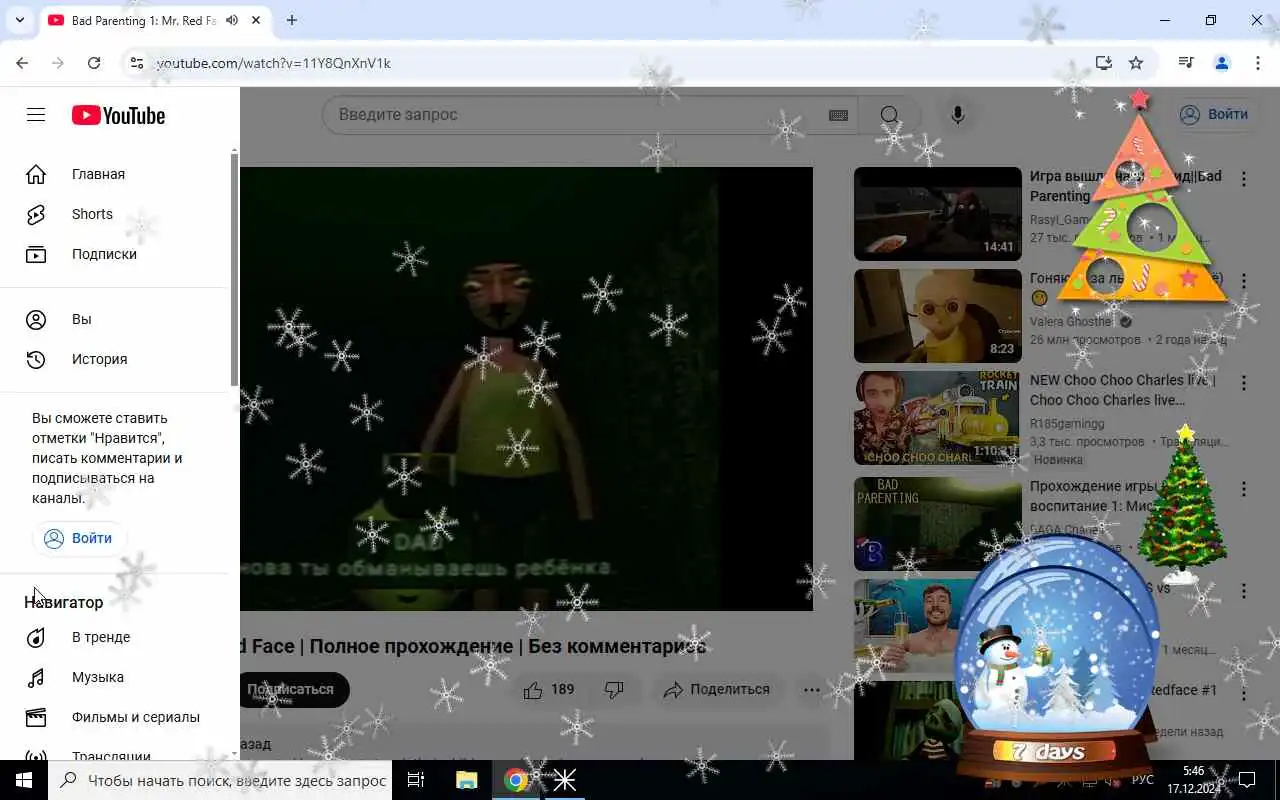This screenshot has width=1280, height=800.
Task: Open a new tab with plus button
Action: [292, 20]
